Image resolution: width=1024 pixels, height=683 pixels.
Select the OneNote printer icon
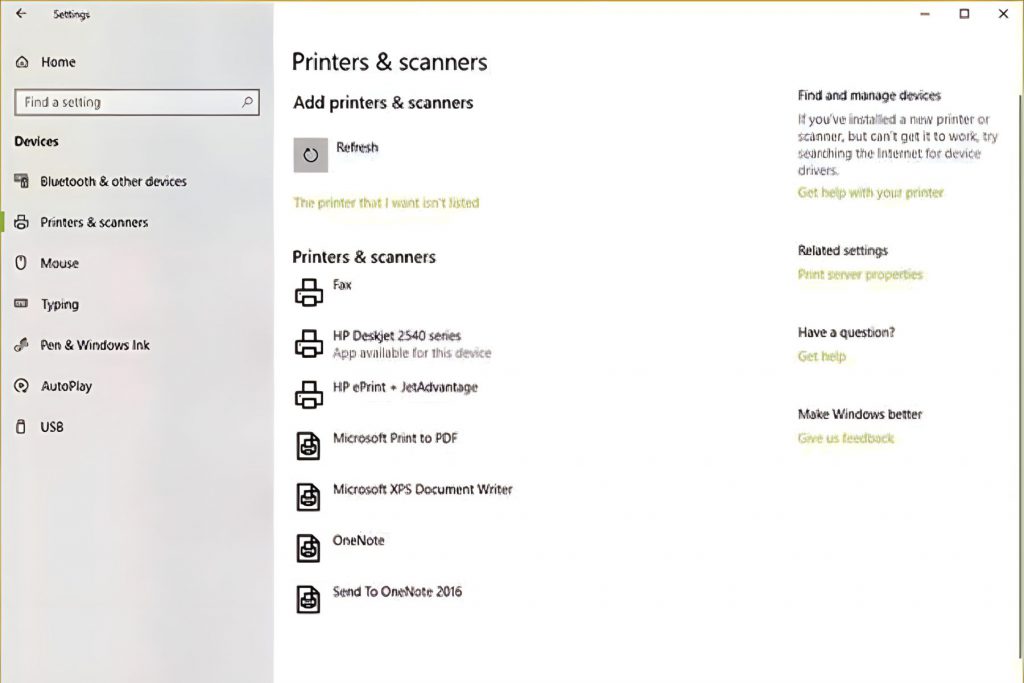point(308,548)
